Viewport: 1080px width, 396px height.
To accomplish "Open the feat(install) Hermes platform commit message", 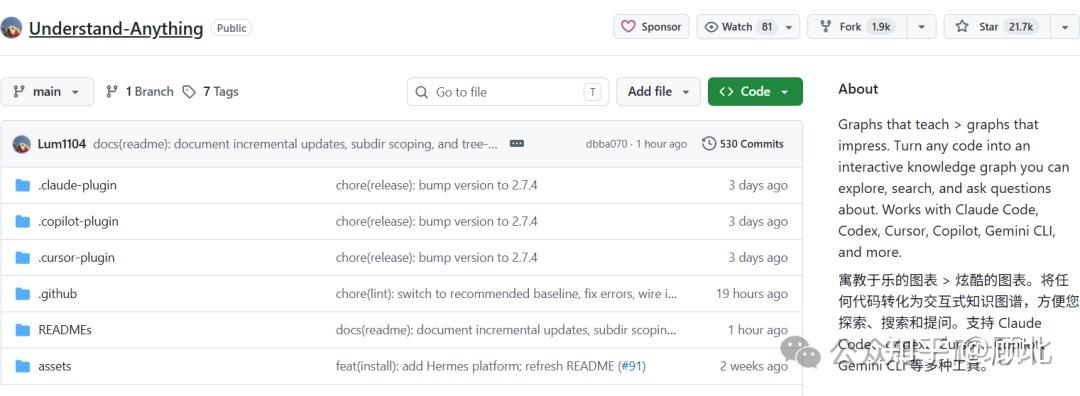I will 475,366.
